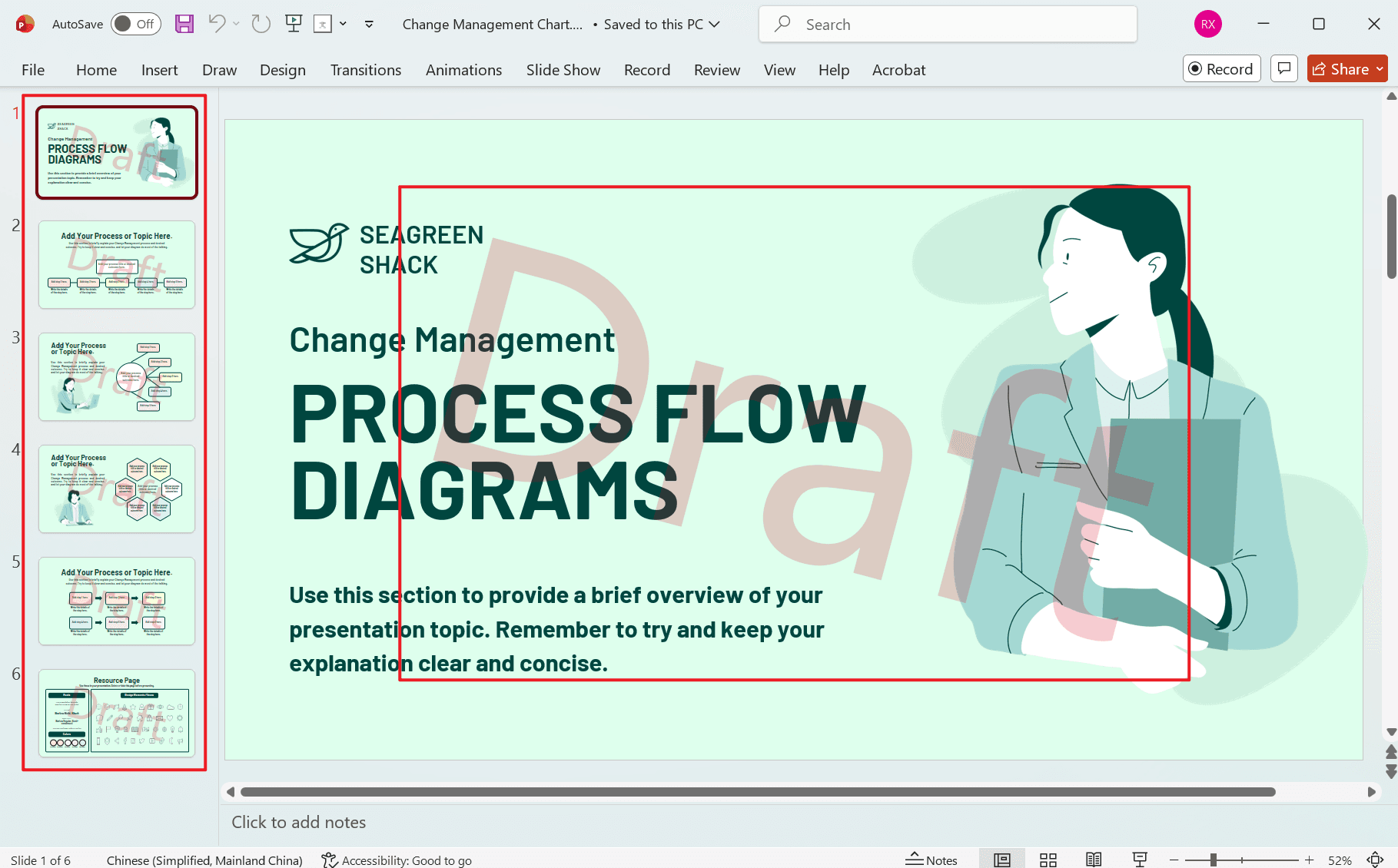Select slide 4 thumbnail
The image size is (1398, 868).
[116, 489]
